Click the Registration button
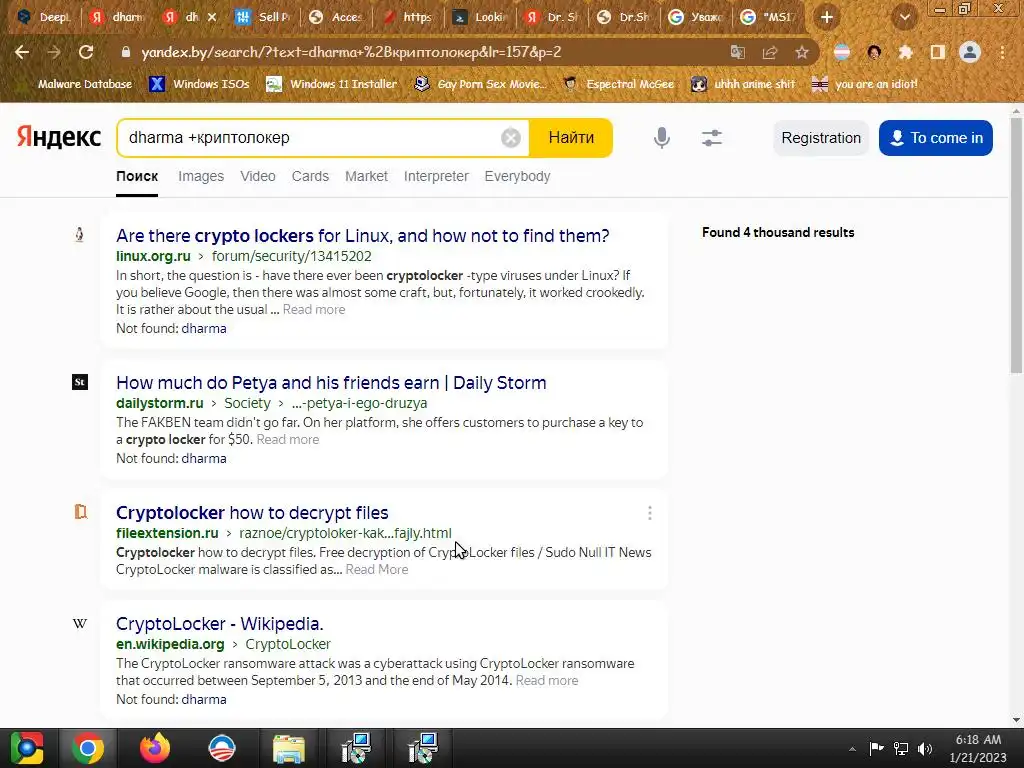 821,138
